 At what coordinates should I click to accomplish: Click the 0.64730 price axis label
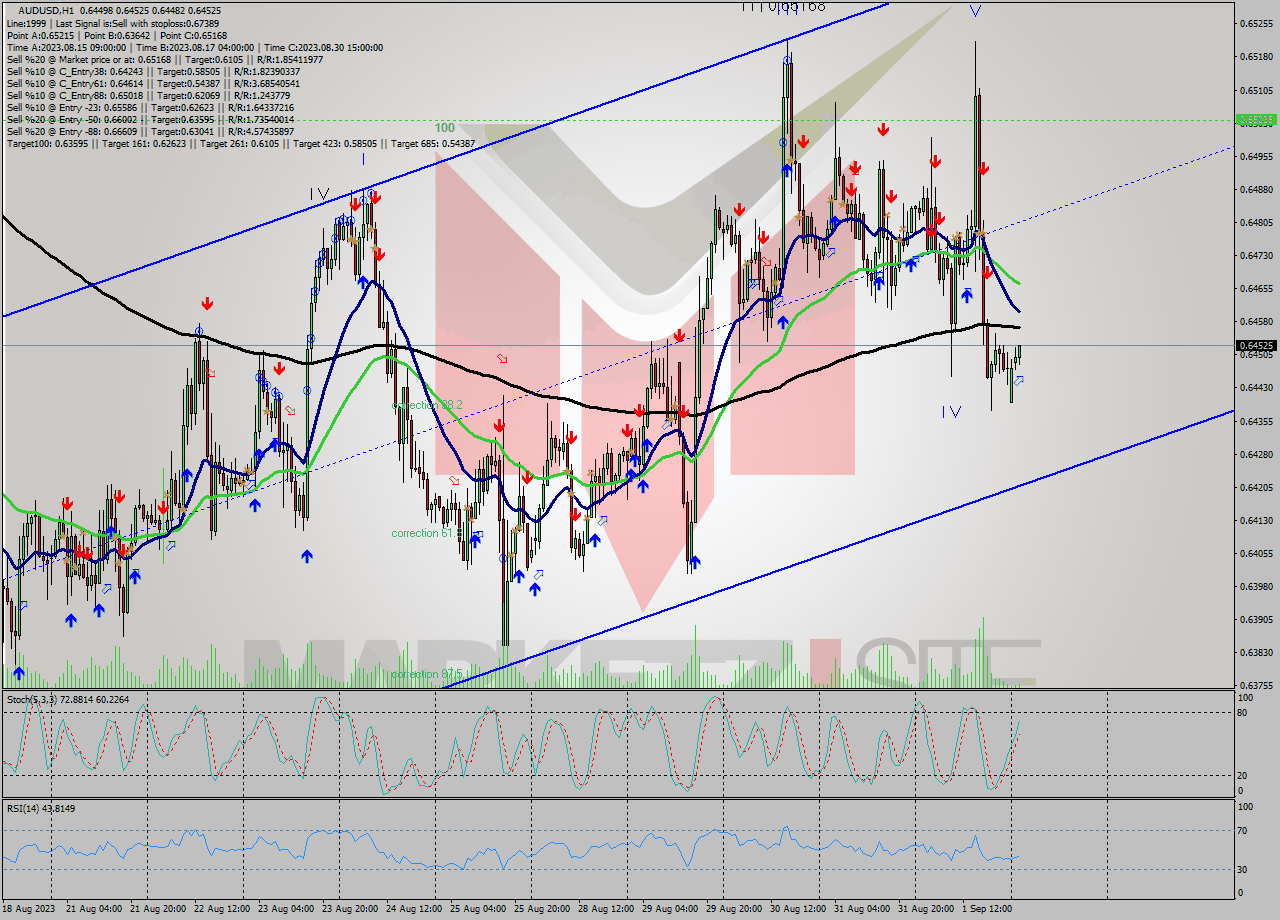click(1256, 255)
